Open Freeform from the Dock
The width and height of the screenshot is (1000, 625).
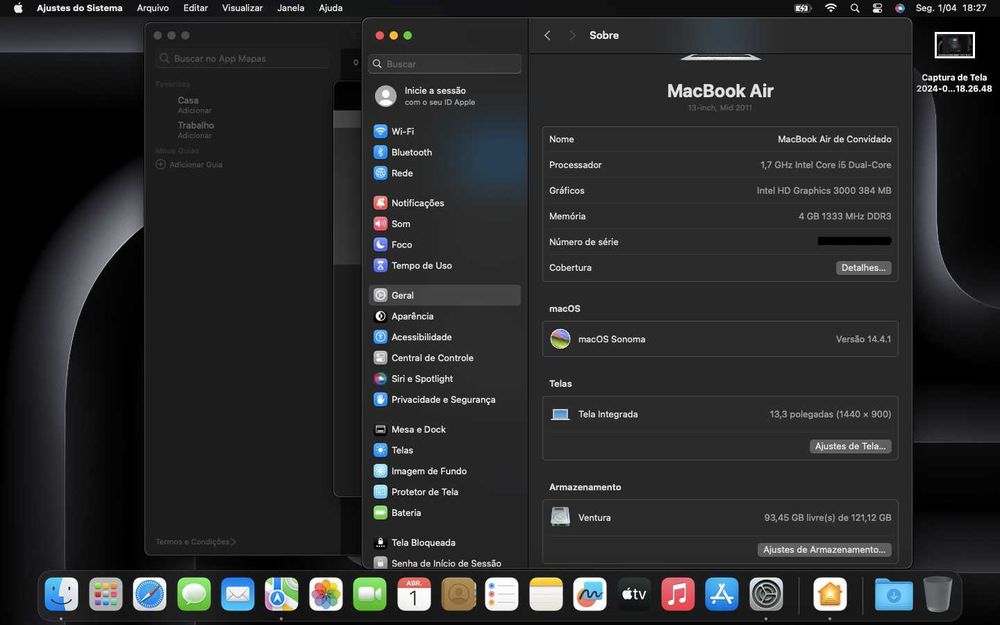coord(590,594)
